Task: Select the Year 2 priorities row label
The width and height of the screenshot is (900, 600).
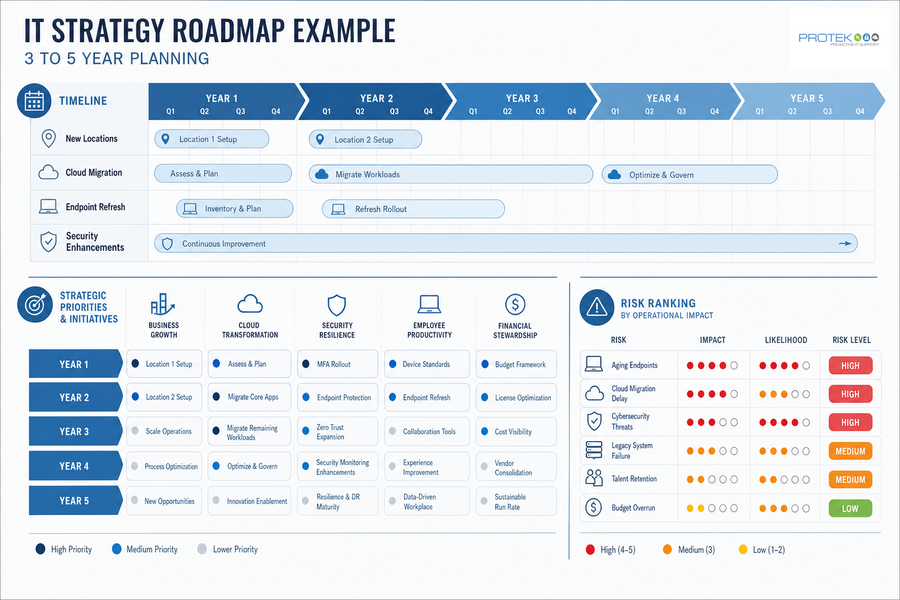Action: 76,397
